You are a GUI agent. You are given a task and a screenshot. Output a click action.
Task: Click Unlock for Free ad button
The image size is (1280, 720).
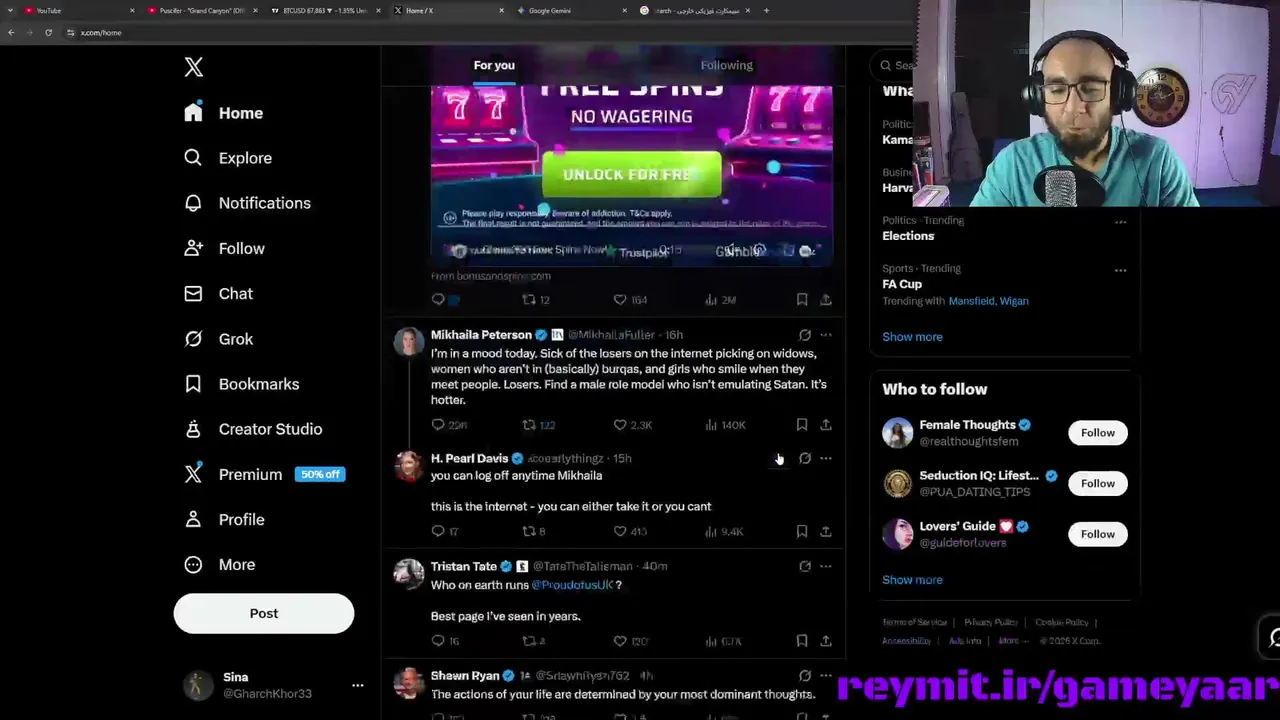coord(631,174)
